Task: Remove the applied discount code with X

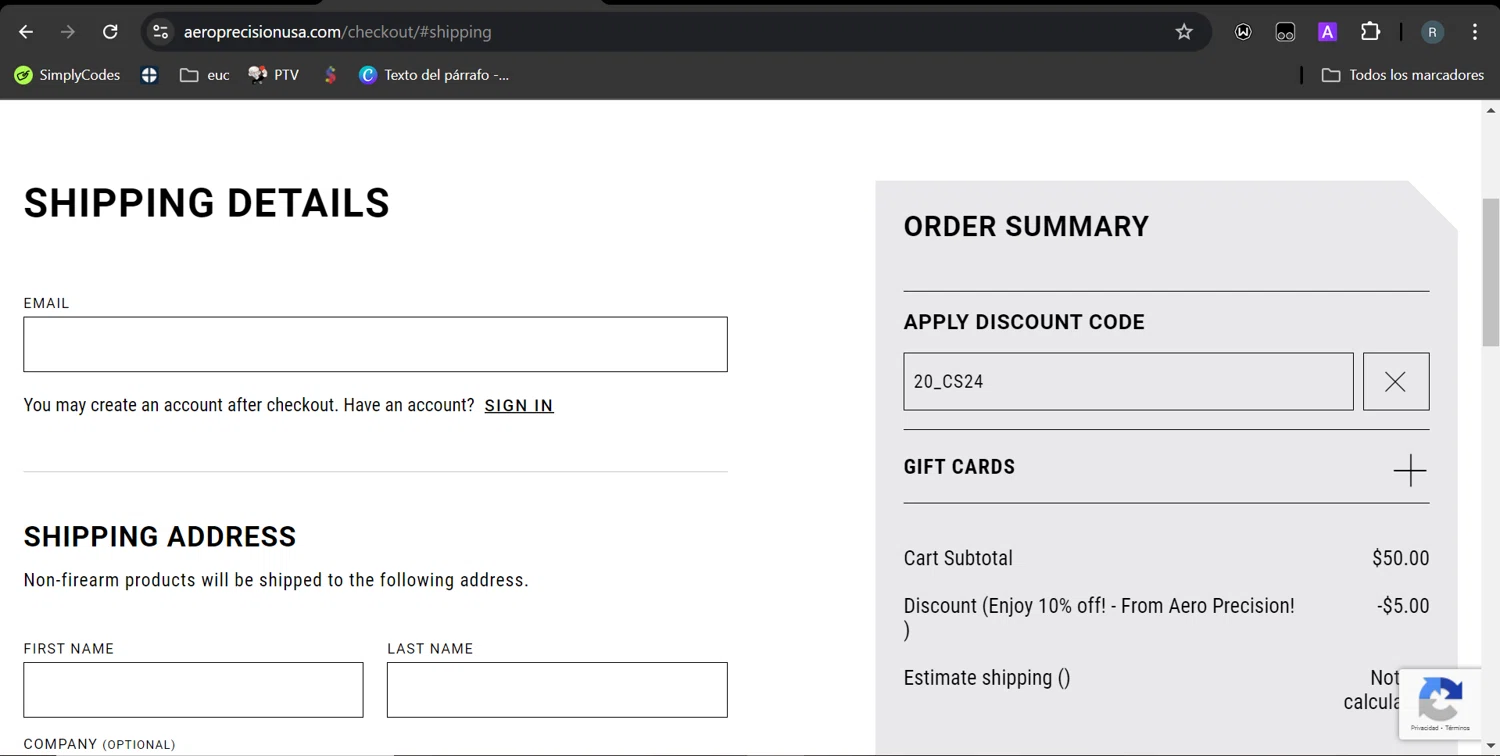Action: click(x=1395, y=381)
